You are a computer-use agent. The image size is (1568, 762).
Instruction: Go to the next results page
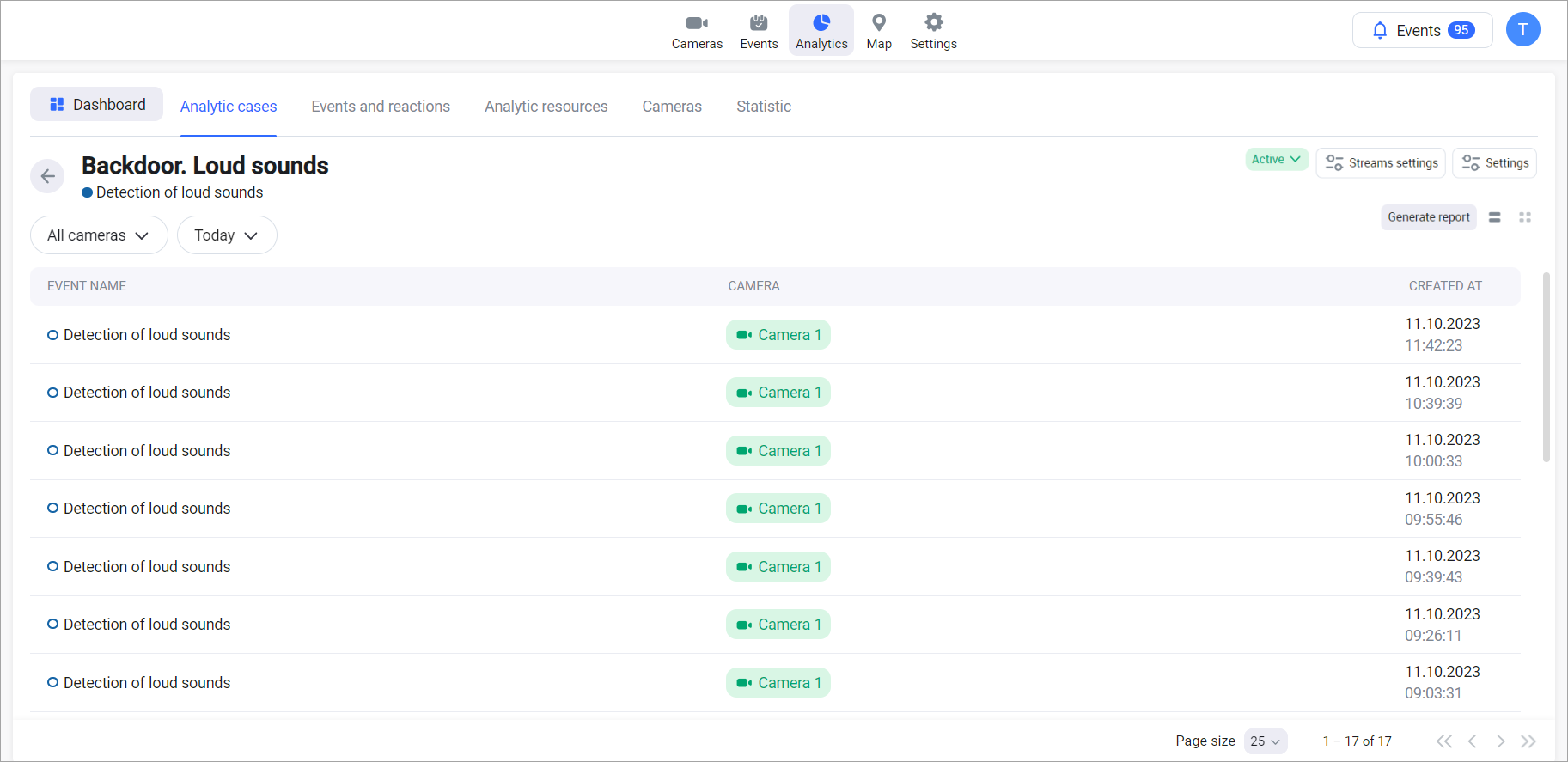point(1500,741)
